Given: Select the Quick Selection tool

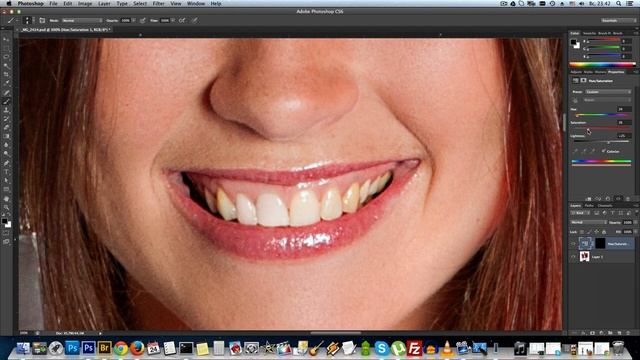Looking at the screenshot, I should tap(6, 65).
